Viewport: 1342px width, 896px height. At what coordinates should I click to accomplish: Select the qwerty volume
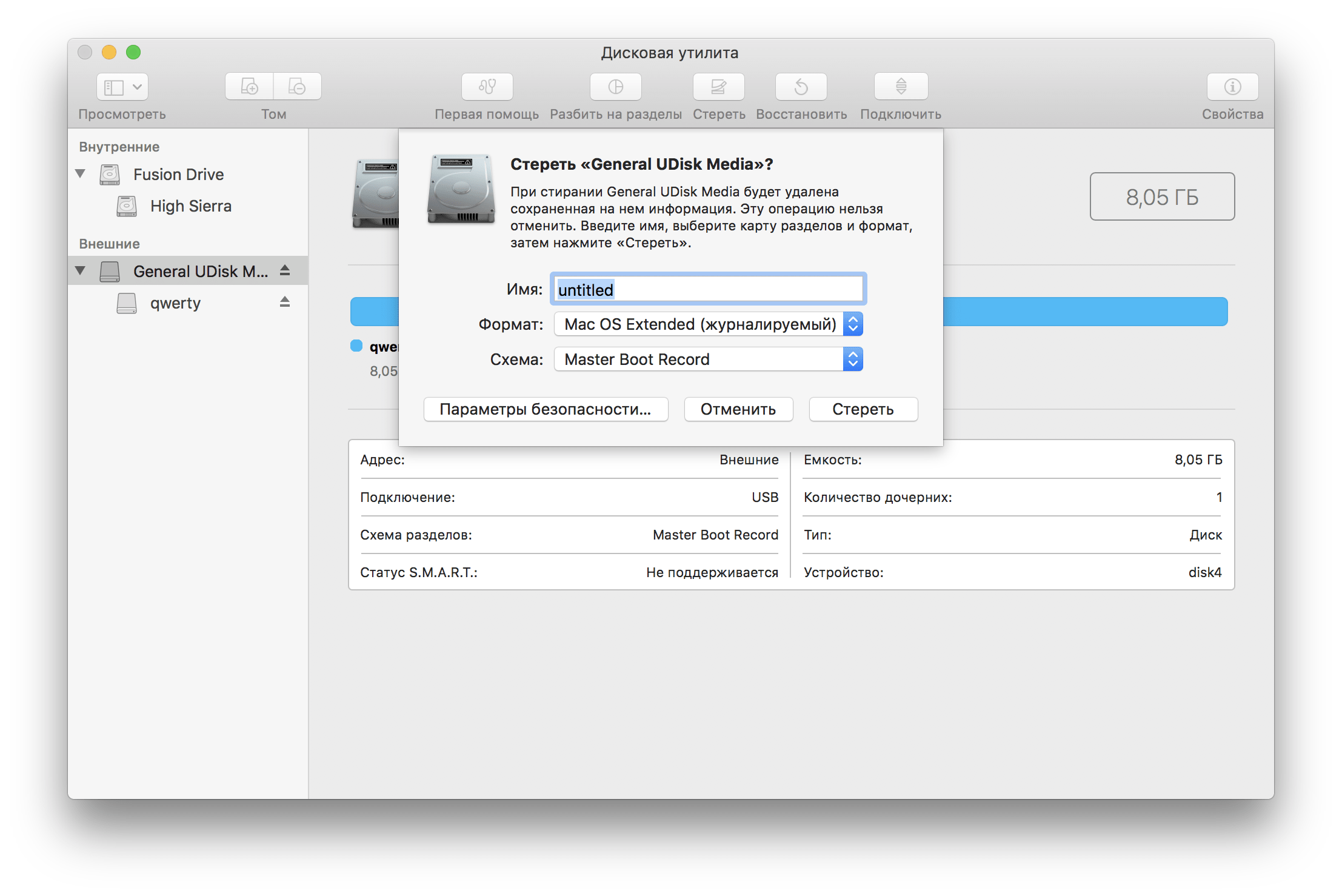188,303
